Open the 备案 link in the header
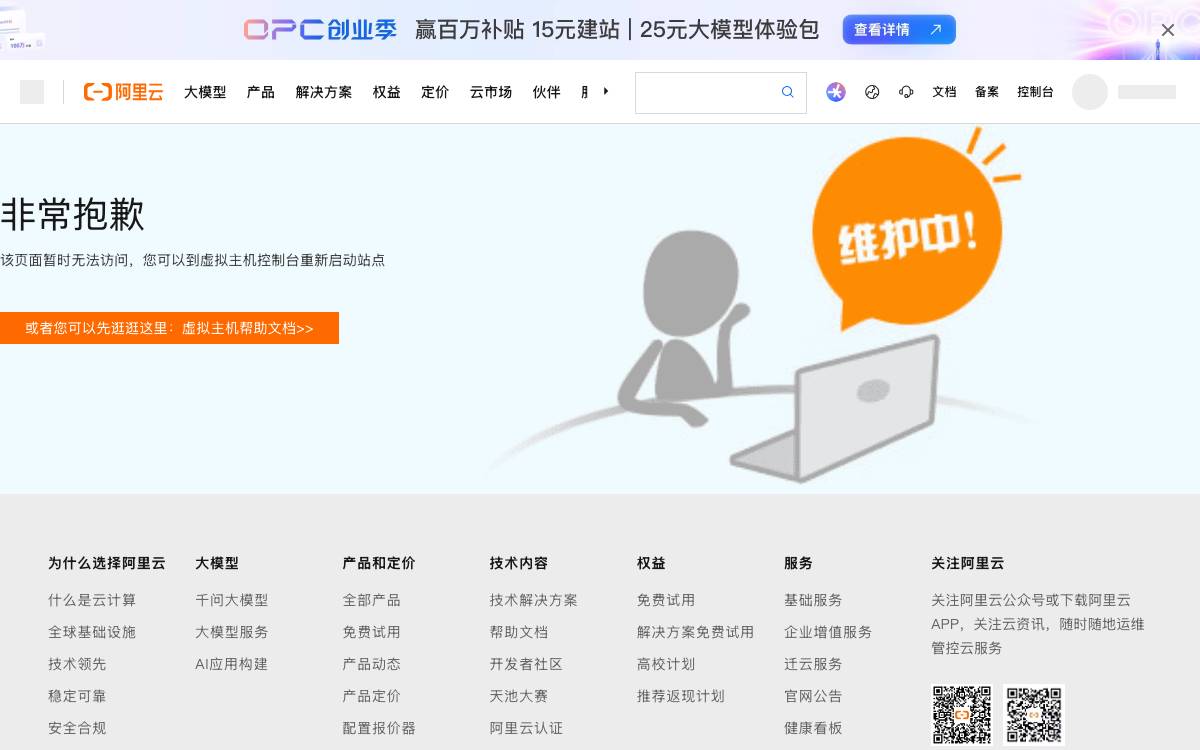This screenshot has width=1200, height=750. point(987,92)
